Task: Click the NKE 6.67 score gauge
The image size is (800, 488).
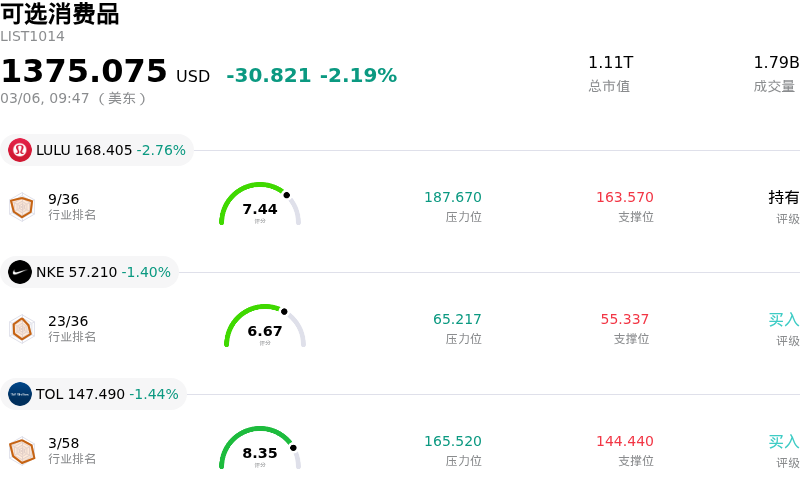Action: click(x=265, y=328)
